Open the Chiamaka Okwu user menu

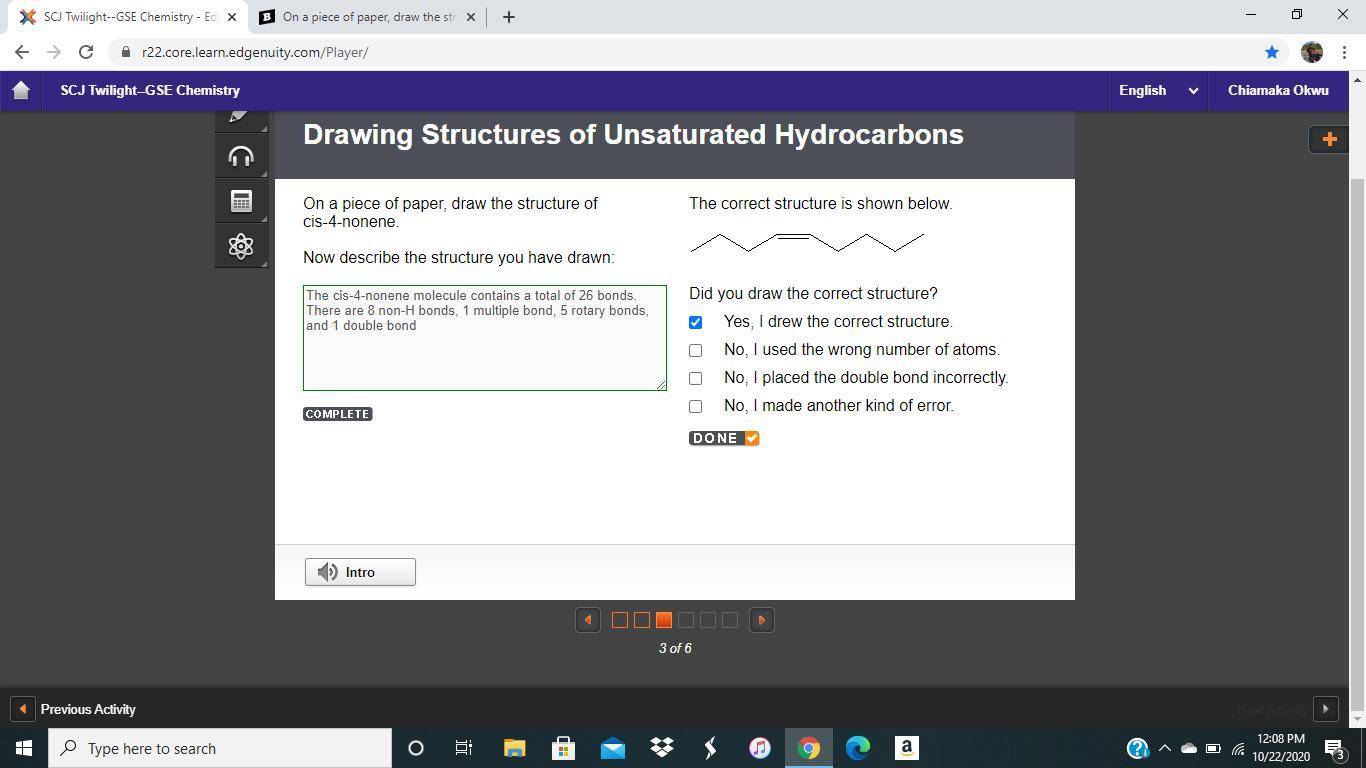1278,90
